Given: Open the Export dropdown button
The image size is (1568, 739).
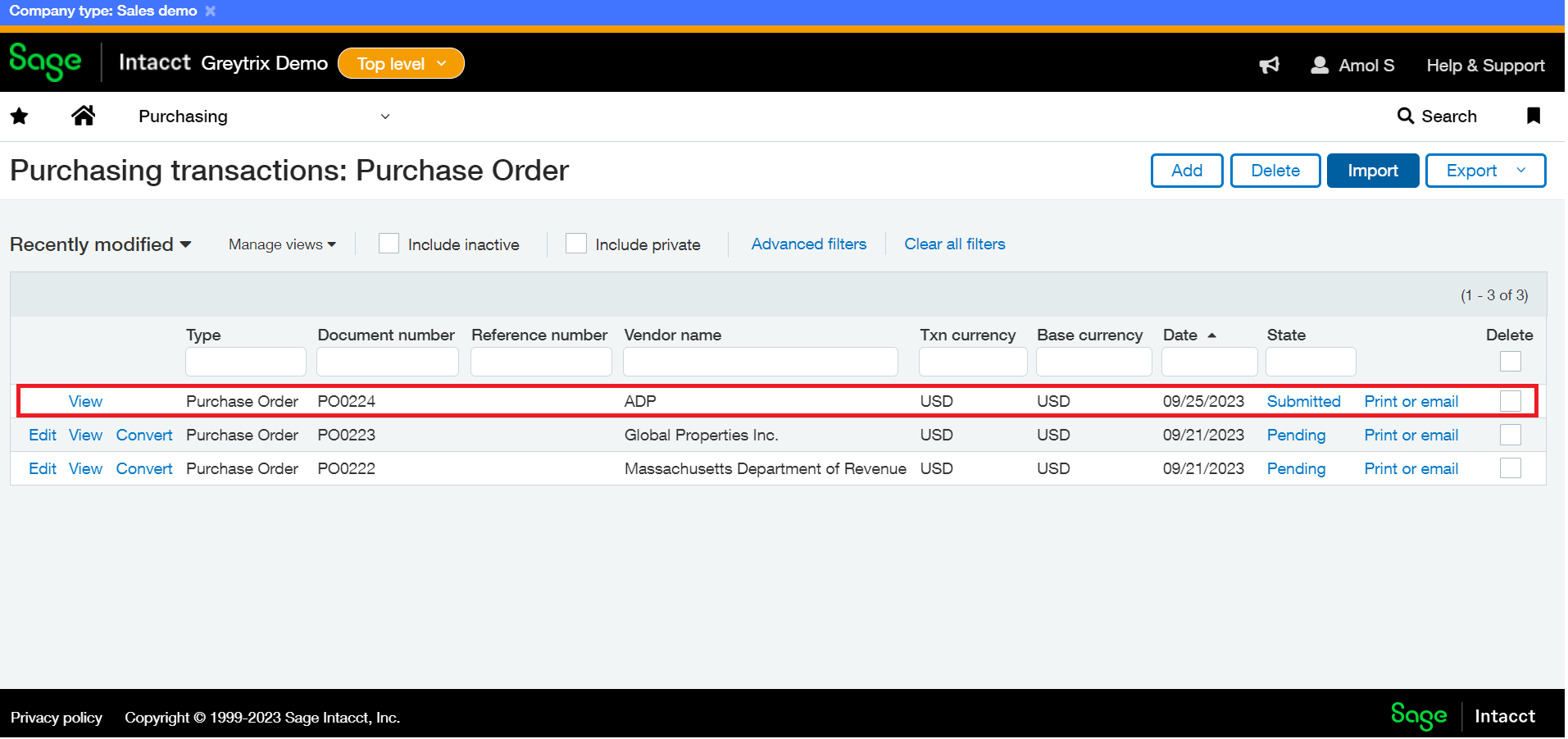Looking at the screenshot, I should 1485,171.
